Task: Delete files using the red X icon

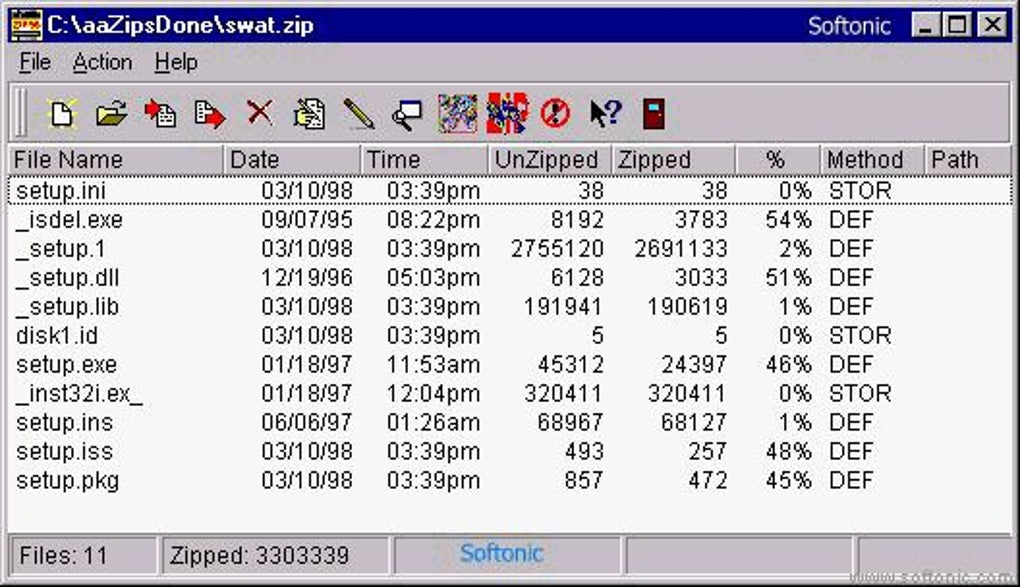Action: (x=259, y=113)
